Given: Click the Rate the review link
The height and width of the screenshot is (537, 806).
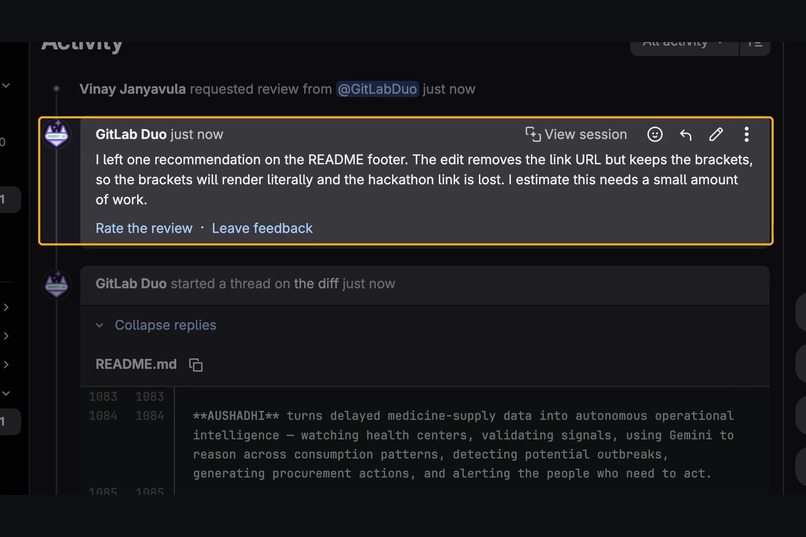Looking at the screenshot, I should coord(144,228).
